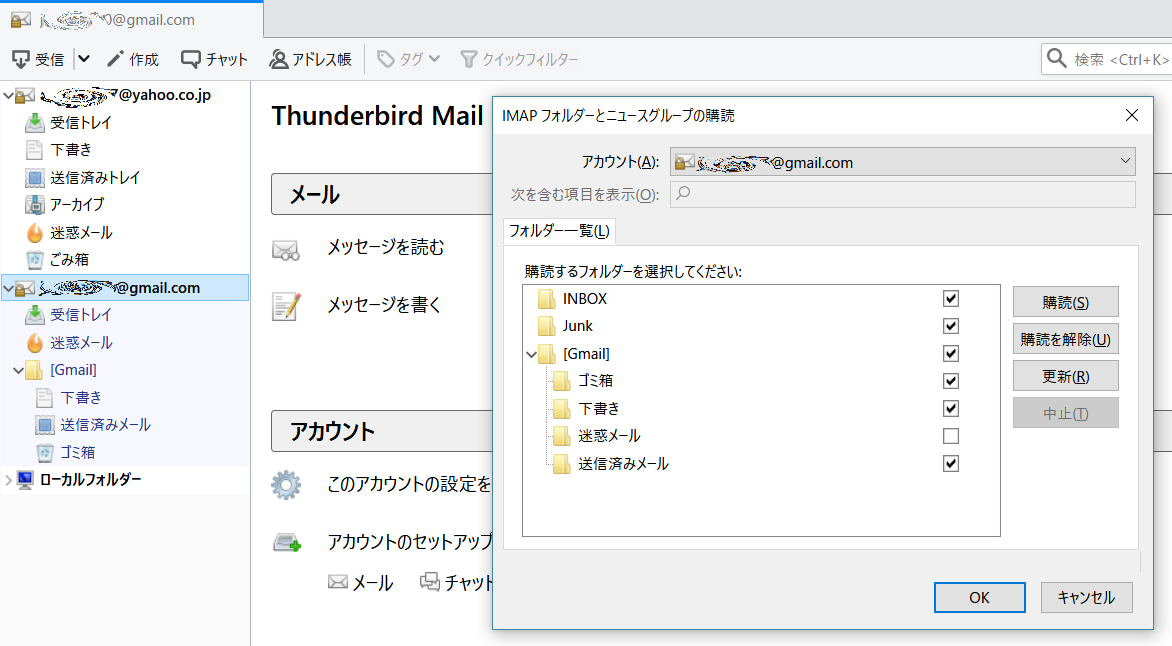This screenshot has width=1172, height=646.
Task: Select the INBOX folder icon in dialog
Action: point(546,299)
